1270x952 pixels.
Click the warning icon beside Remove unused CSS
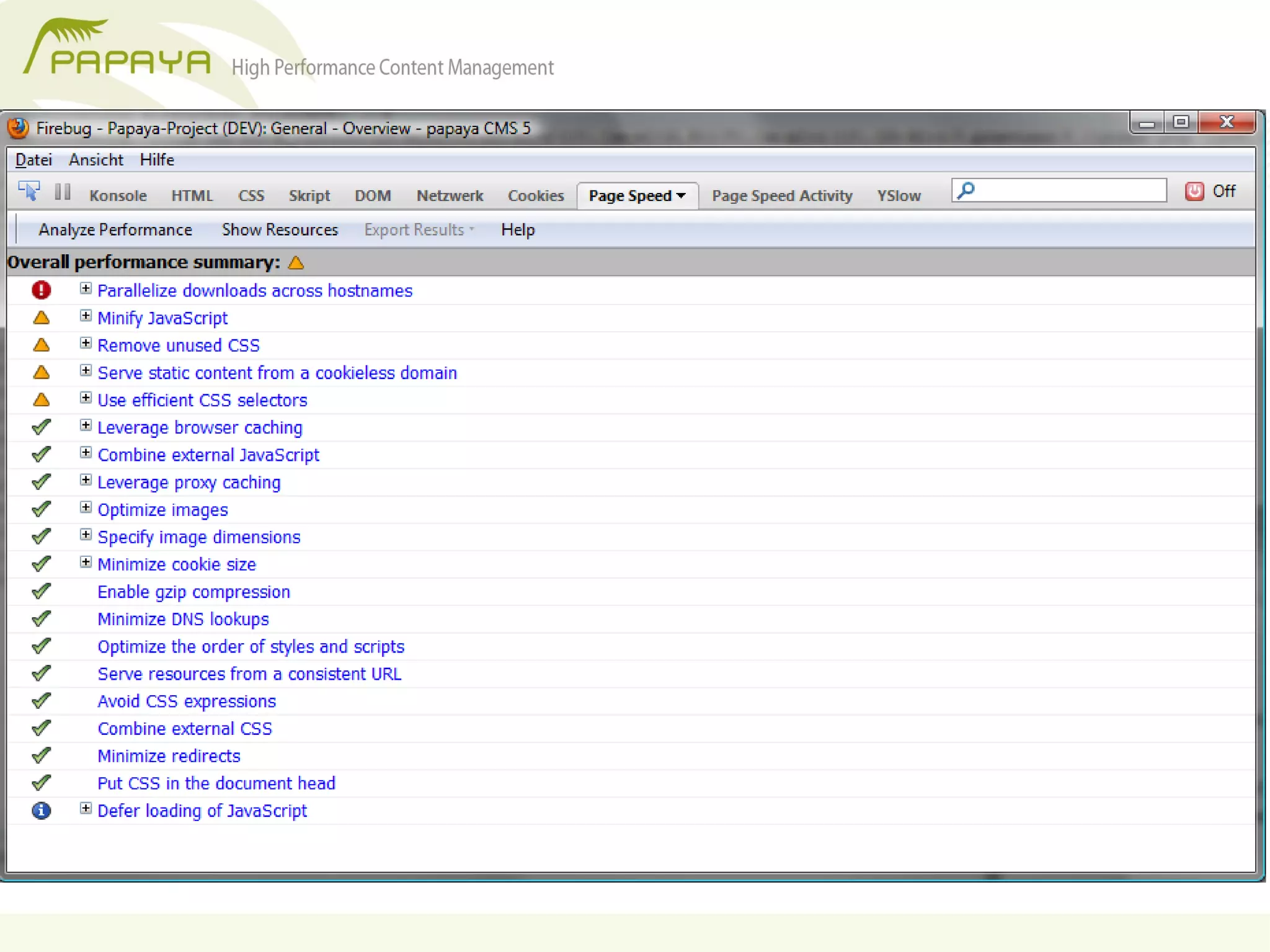(42, 345)
